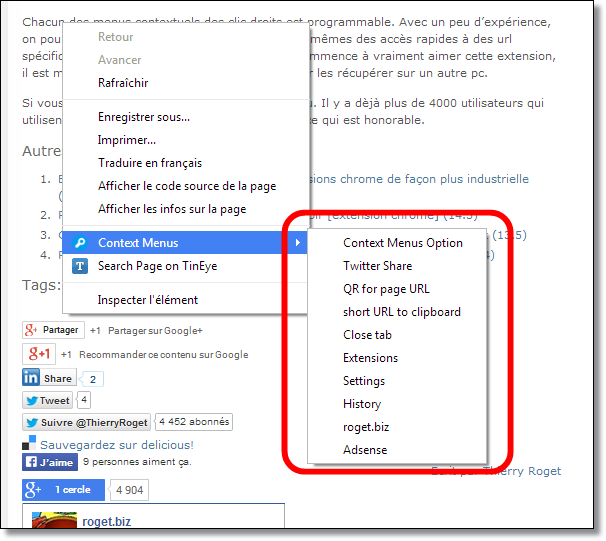Open Context Menus Option in submenu
606x541 pixels.
pyautogui.click(x=397, y=243)
